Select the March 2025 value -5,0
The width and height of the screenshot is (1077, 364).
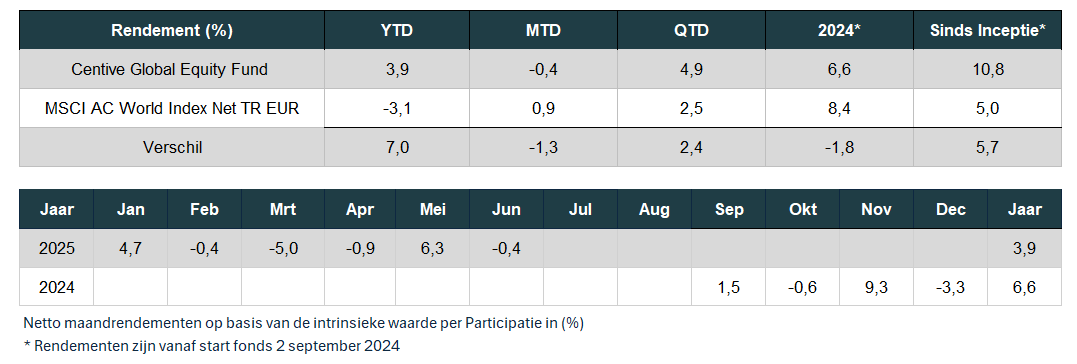[x=283, y=249]
